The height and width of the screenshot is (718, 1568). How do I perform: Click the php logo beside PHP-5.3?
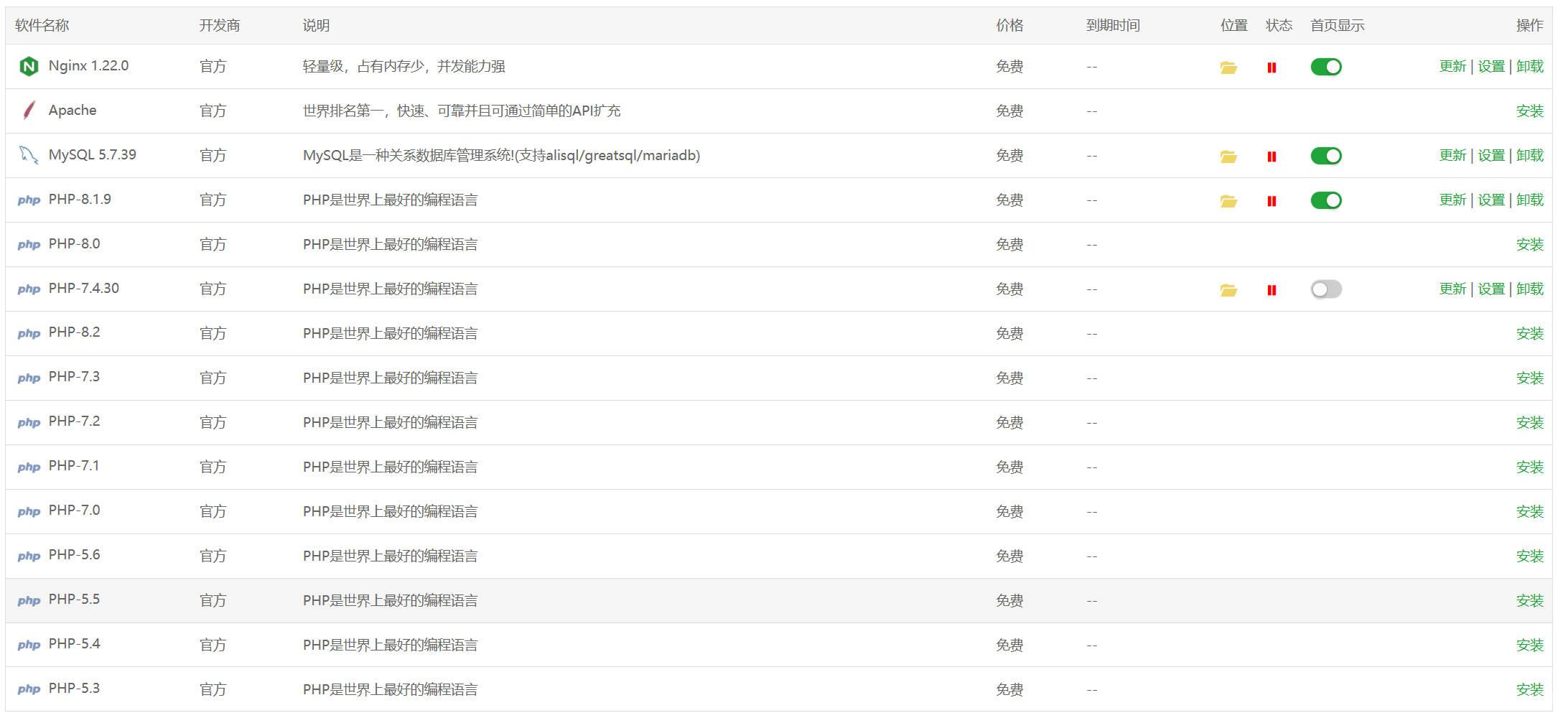[29, 690]
